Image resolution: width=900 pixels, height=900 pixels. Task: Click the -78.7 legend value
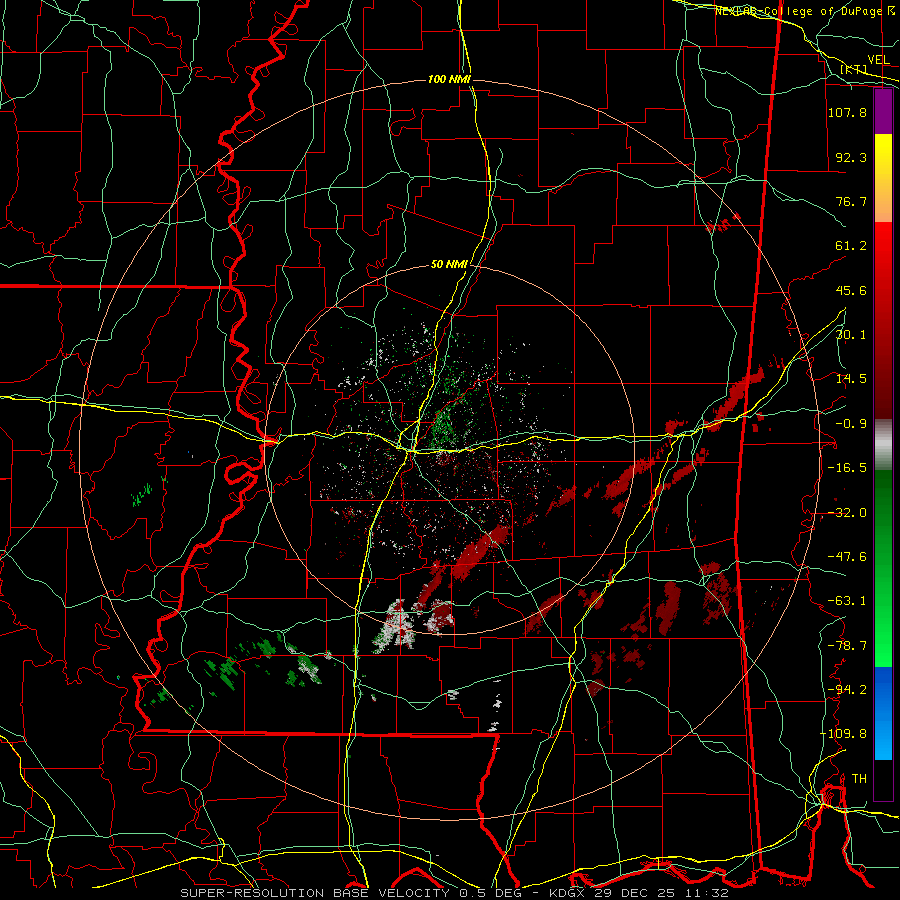click(847, 646)
